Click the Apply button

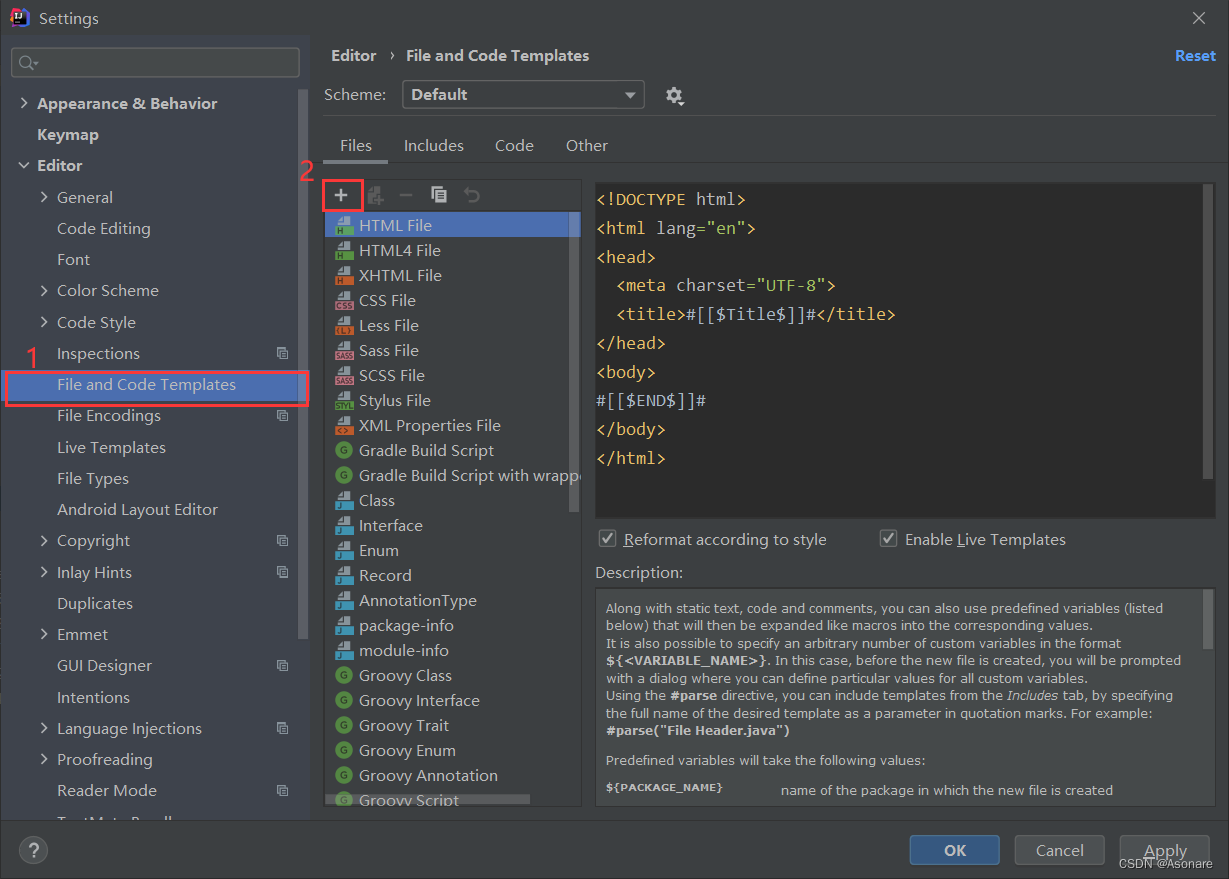pyautogui.click(x=1164, y=849)
